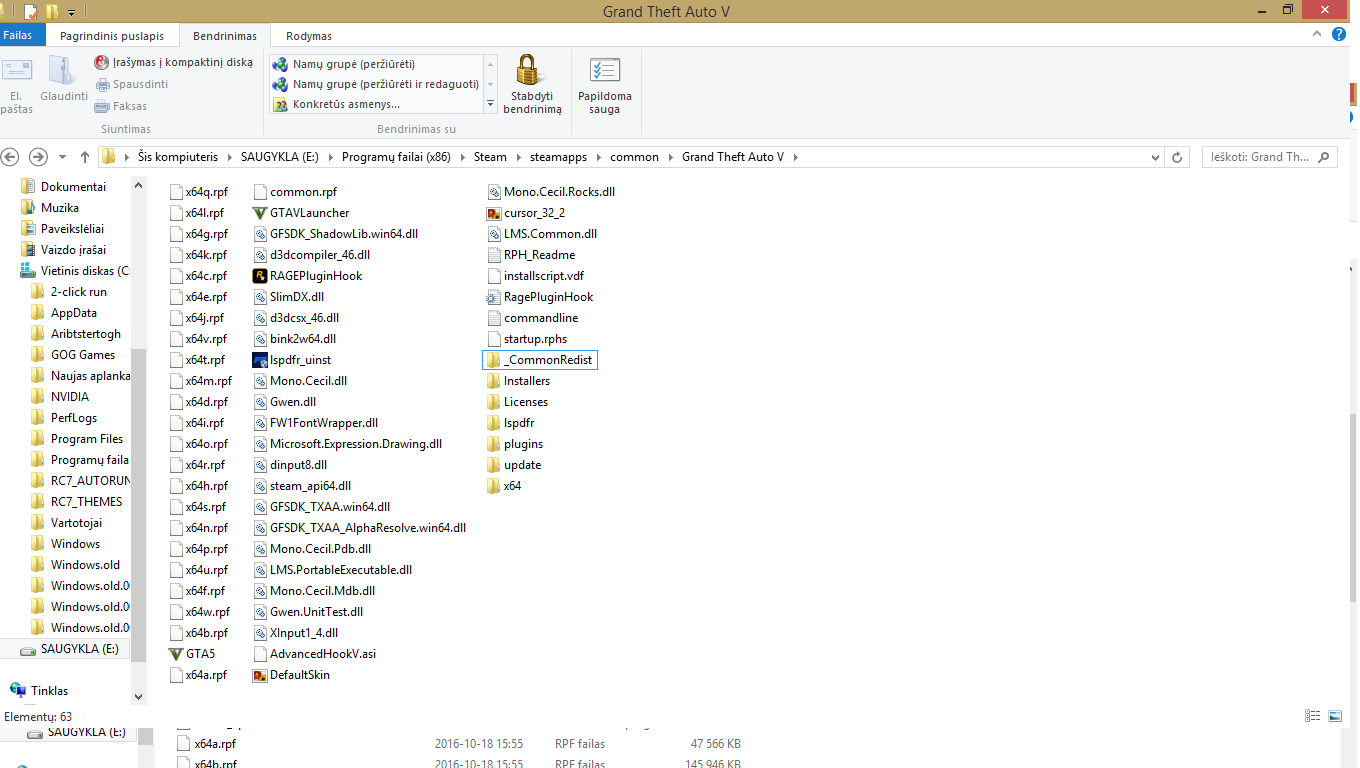1360x768 pixels.
Task: Launch the GTAVLauncher application file
Action: pyautogui.click(x=301, y=213)
